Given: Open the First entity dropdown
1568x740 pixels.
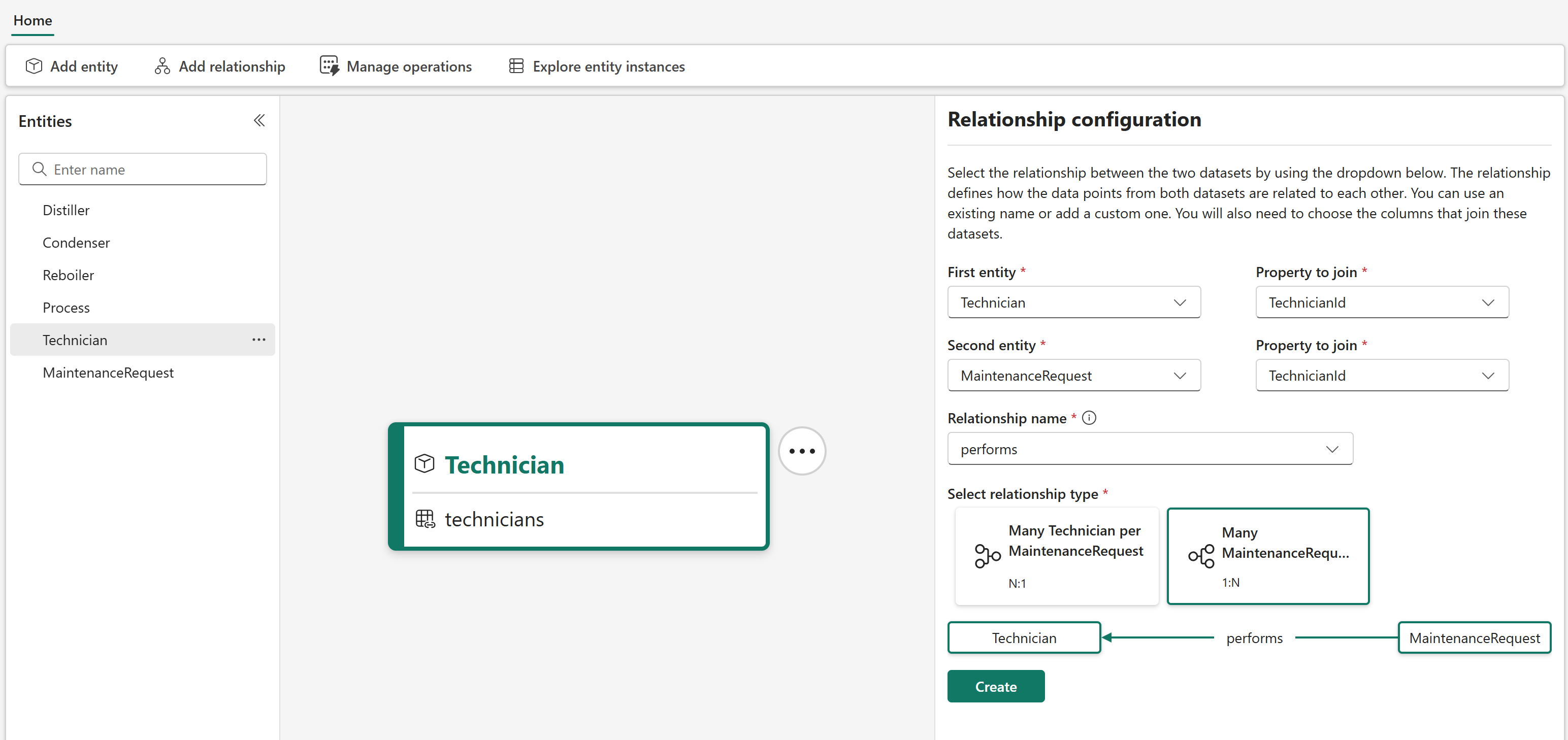Looking at the screenshot, I should pyautogui.click(x=1074, y=302).
